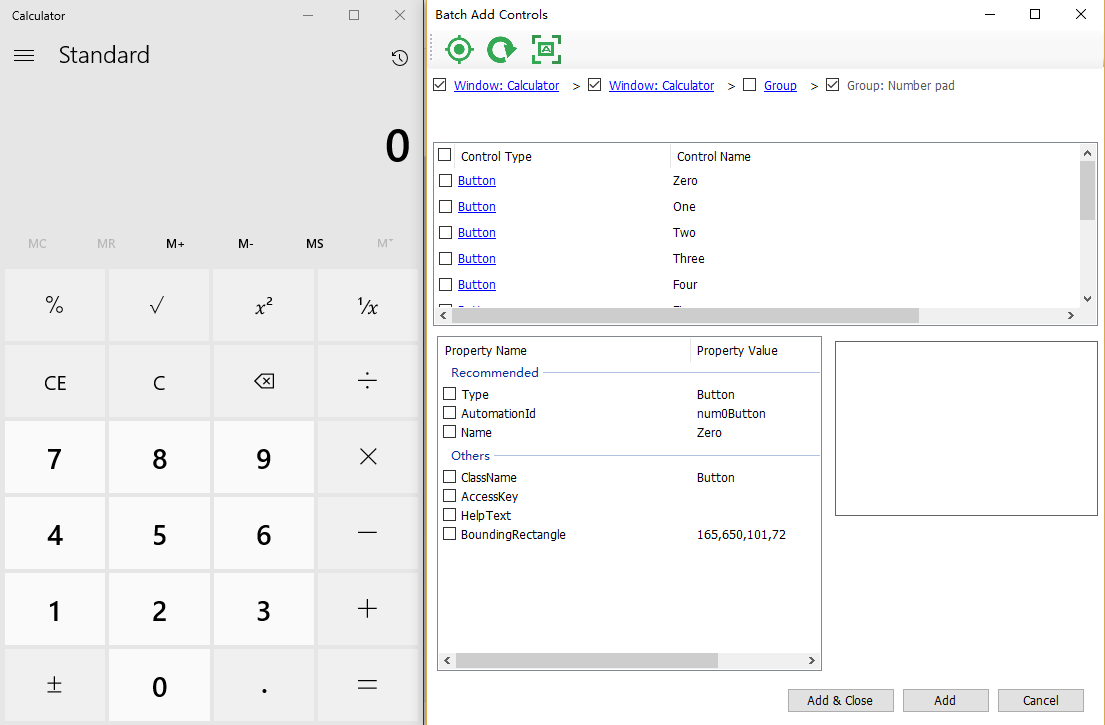Click the equals key in Calculator
The width and height of the screenshot is (1105, 725).
368,685
